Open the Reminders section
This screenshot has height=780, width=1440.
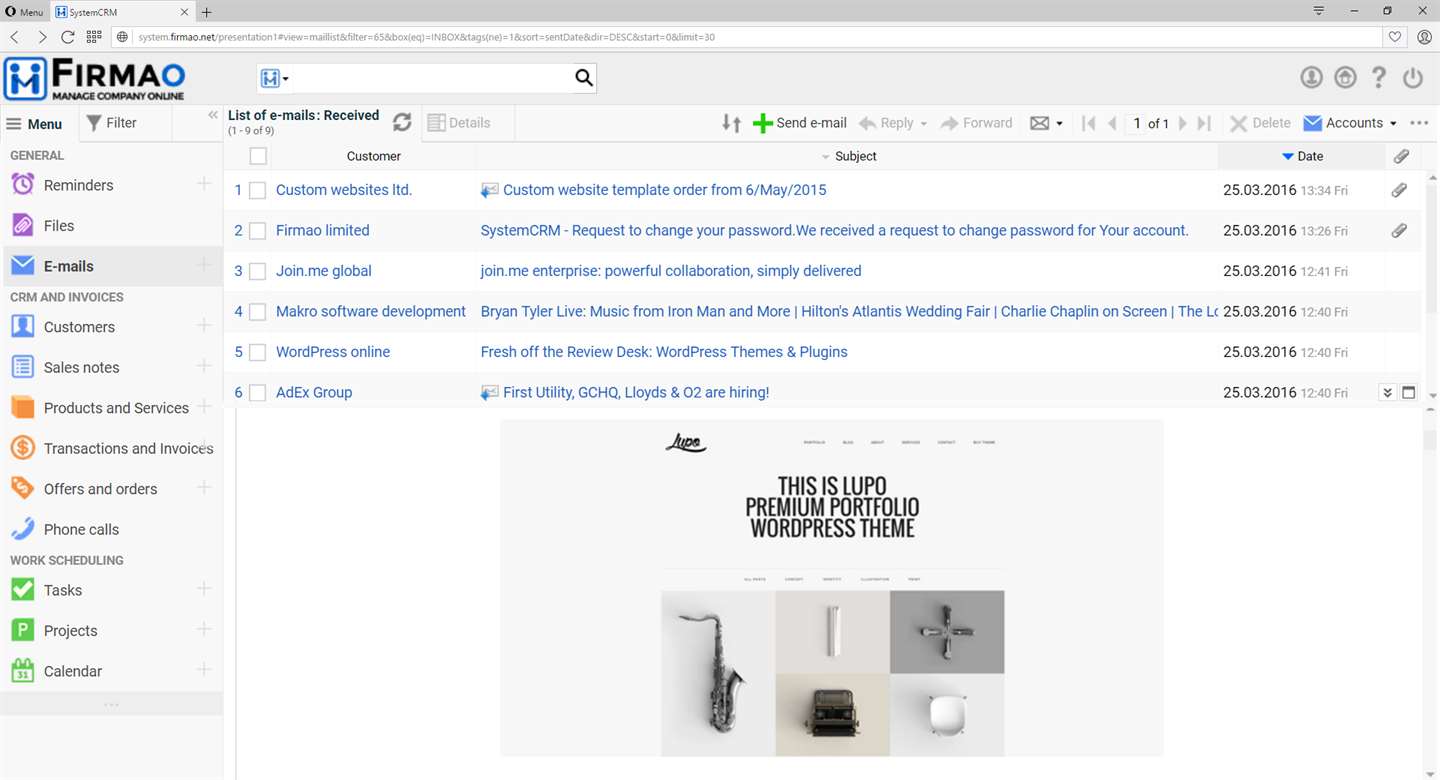[78, 185]
